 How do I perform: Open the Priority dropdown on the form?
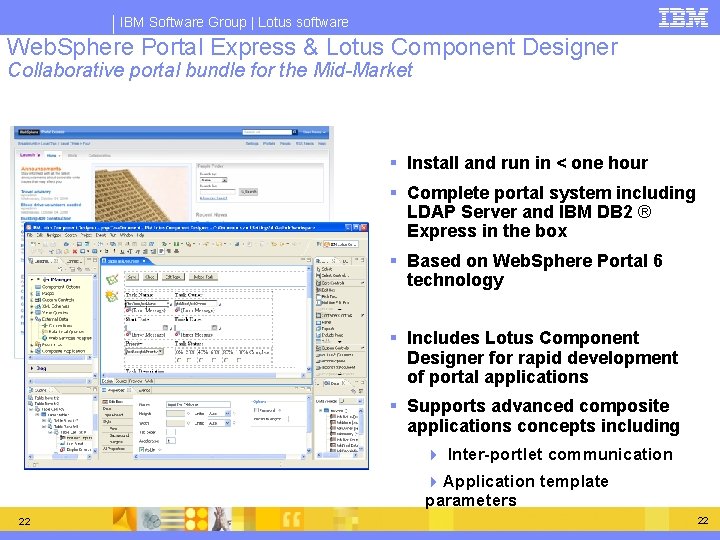point(144,351)
